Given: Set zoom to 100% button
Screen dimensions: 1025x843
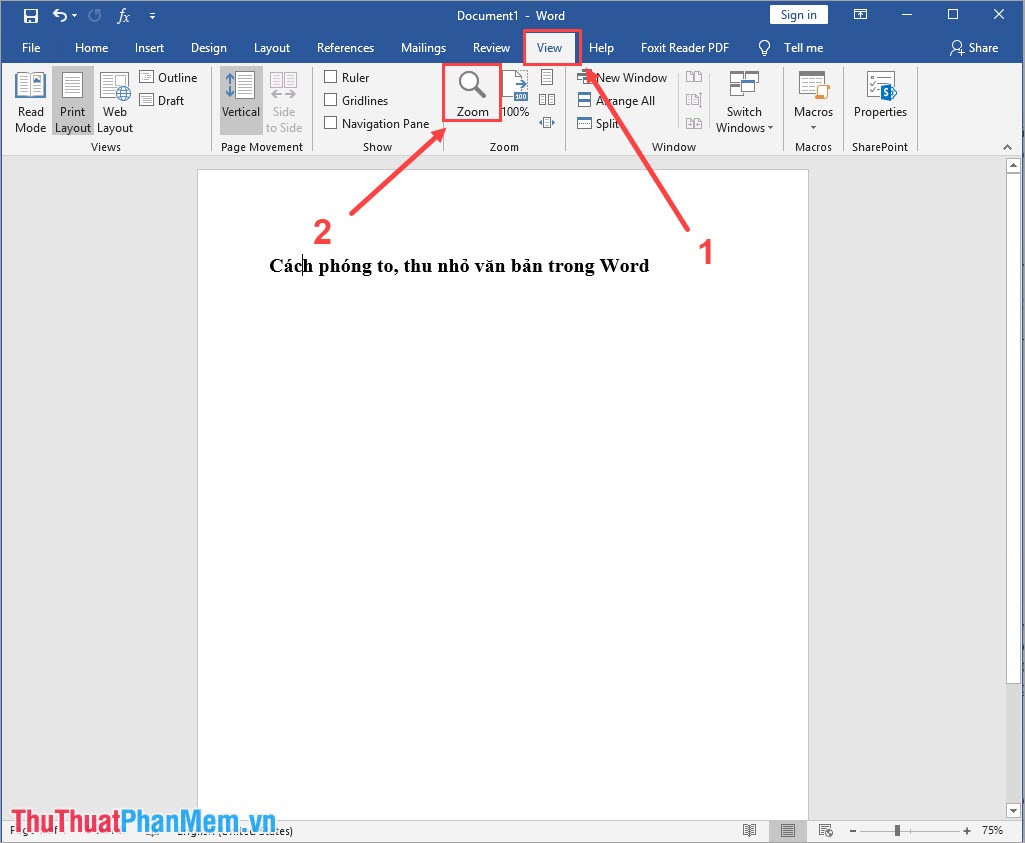Looking at the screenshot, I should (515, 95).
